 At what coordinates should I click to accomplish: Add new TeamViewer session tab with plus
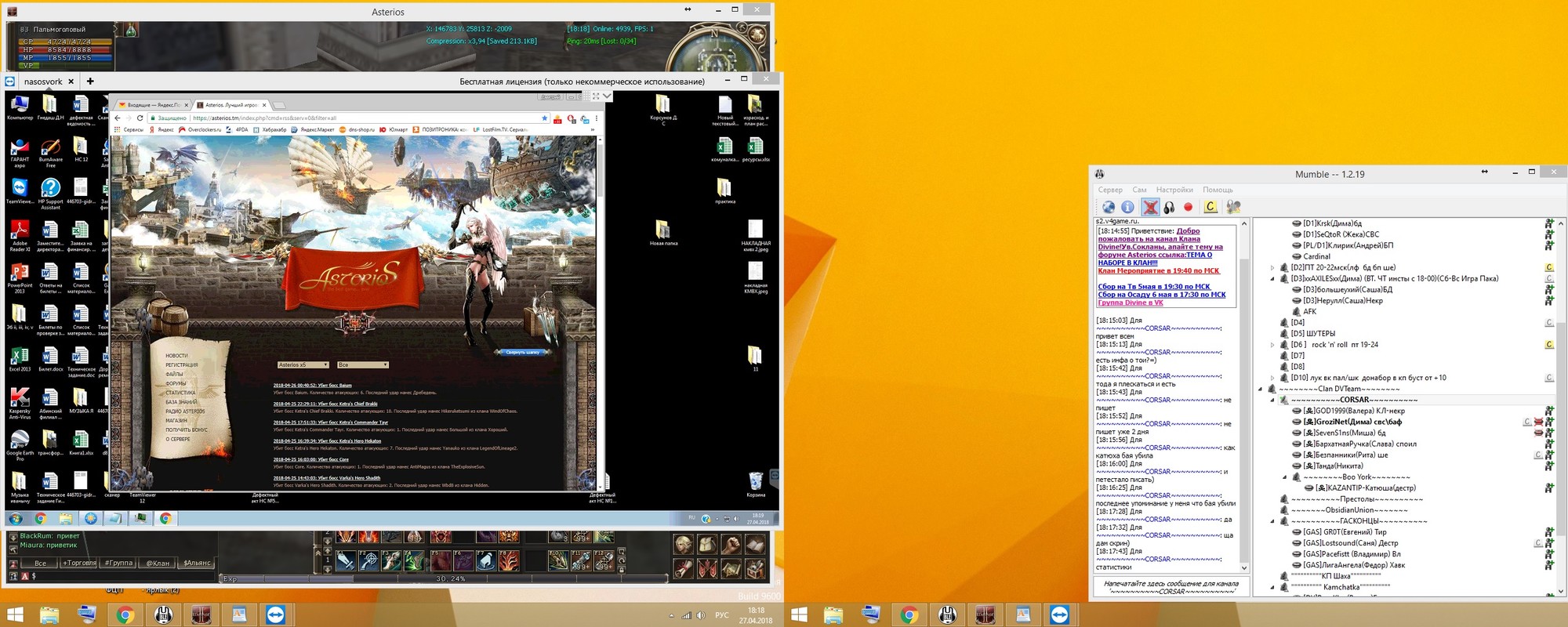click(x=90, y=81)
